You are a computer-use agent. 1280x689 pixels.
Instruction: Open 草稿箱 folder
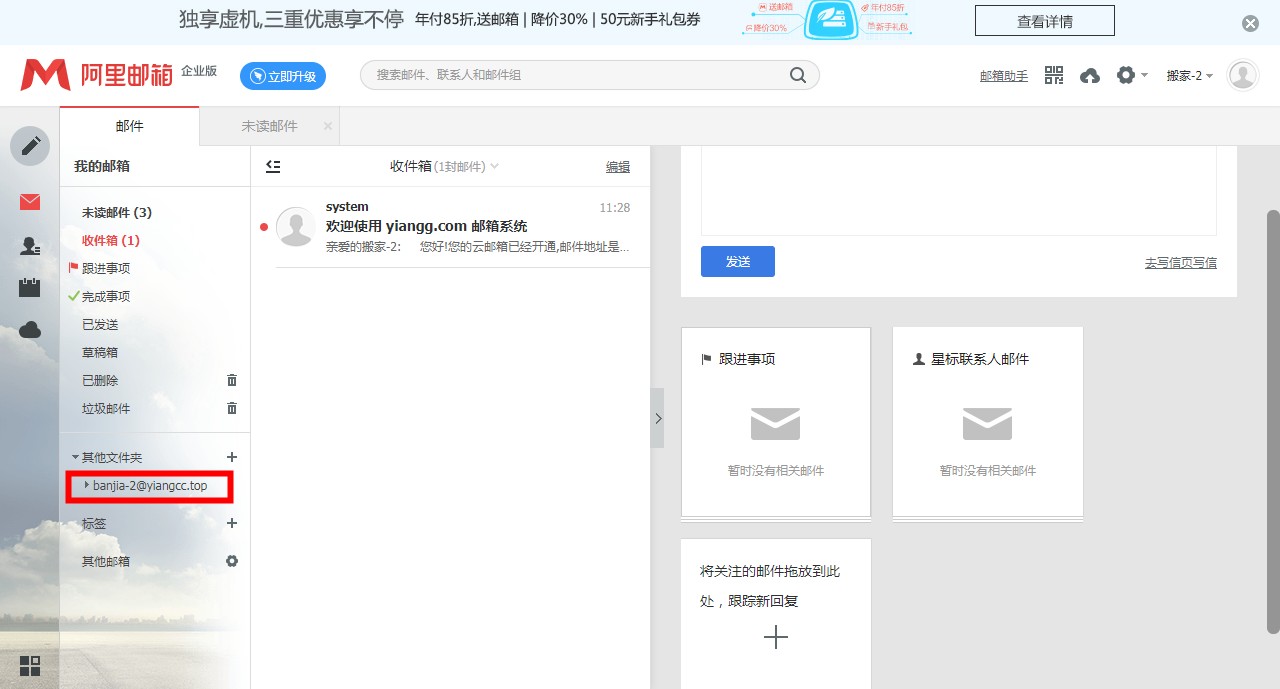click(100, 352)
